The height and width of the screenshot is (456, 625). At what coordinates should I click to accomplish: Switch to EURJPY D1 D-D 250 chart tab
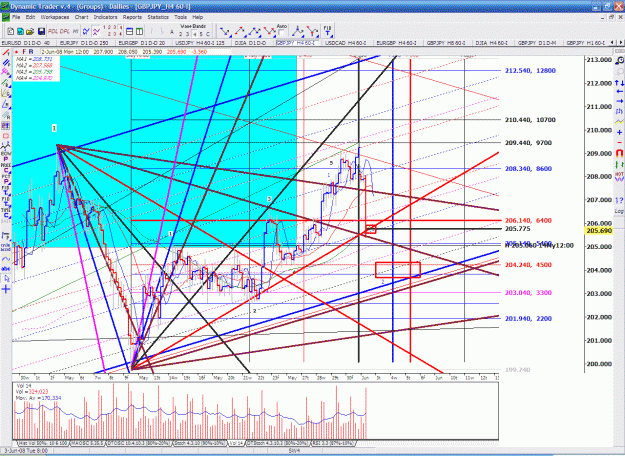85,43
